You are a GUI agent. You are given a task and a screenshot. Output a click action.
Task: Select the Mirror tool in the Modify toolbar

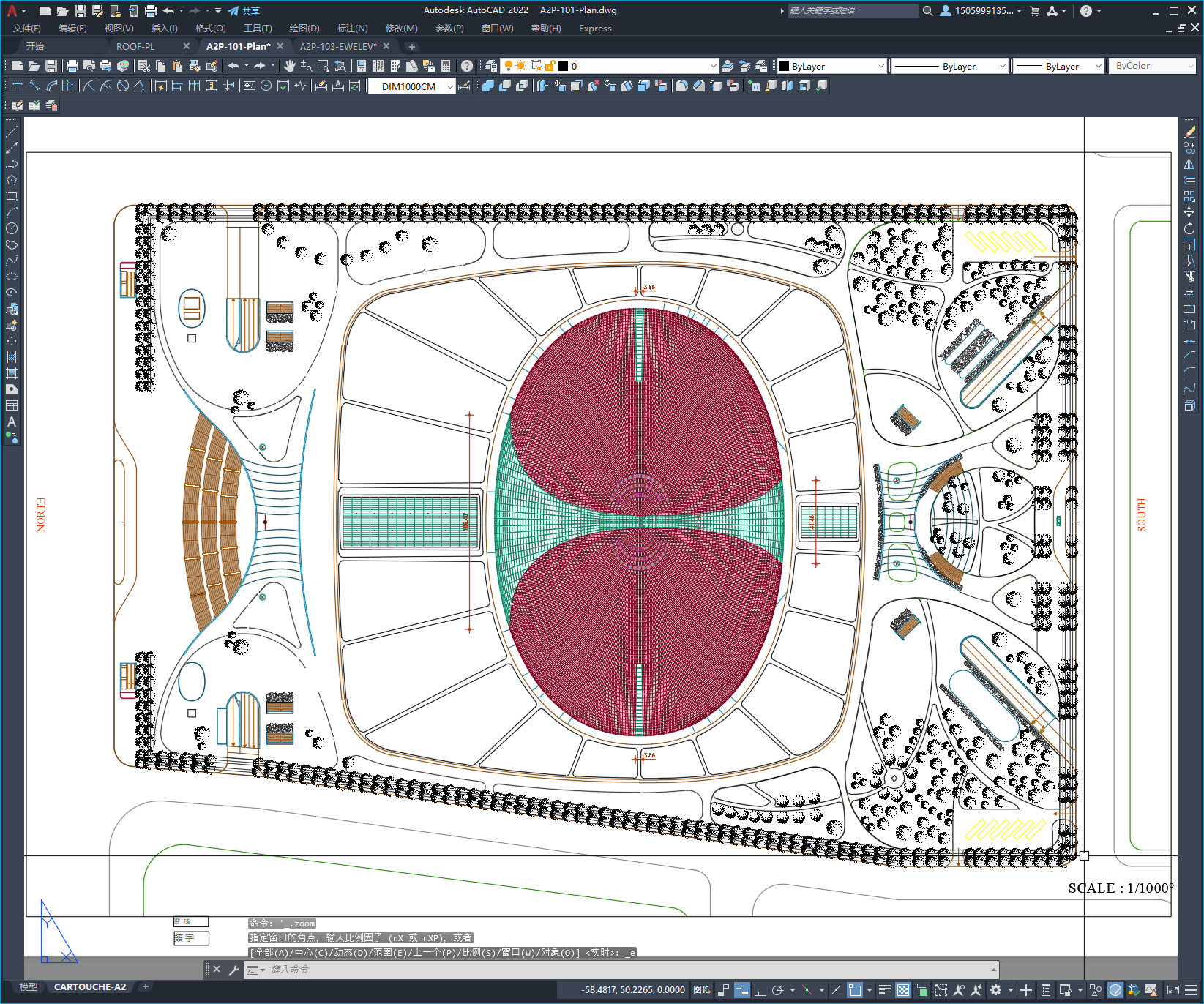pos(1189,164)
